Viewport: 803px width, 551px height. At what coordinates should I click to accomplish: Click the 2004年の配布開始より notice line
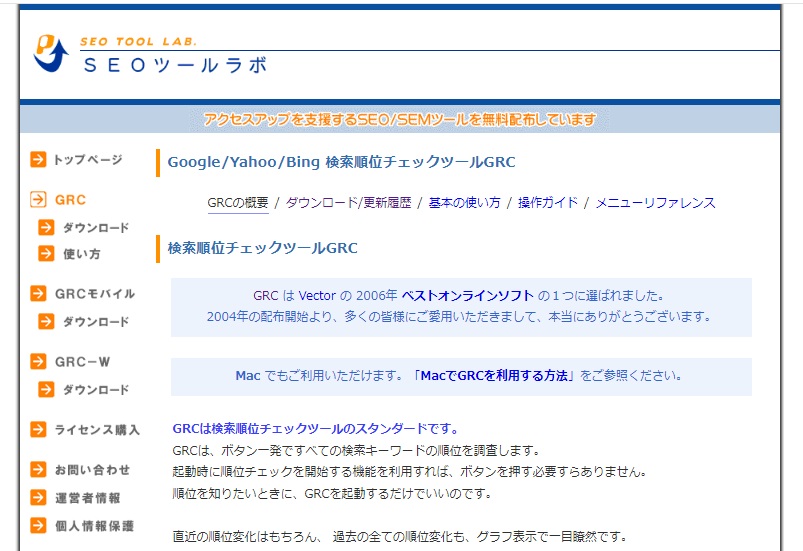(459, 317)
